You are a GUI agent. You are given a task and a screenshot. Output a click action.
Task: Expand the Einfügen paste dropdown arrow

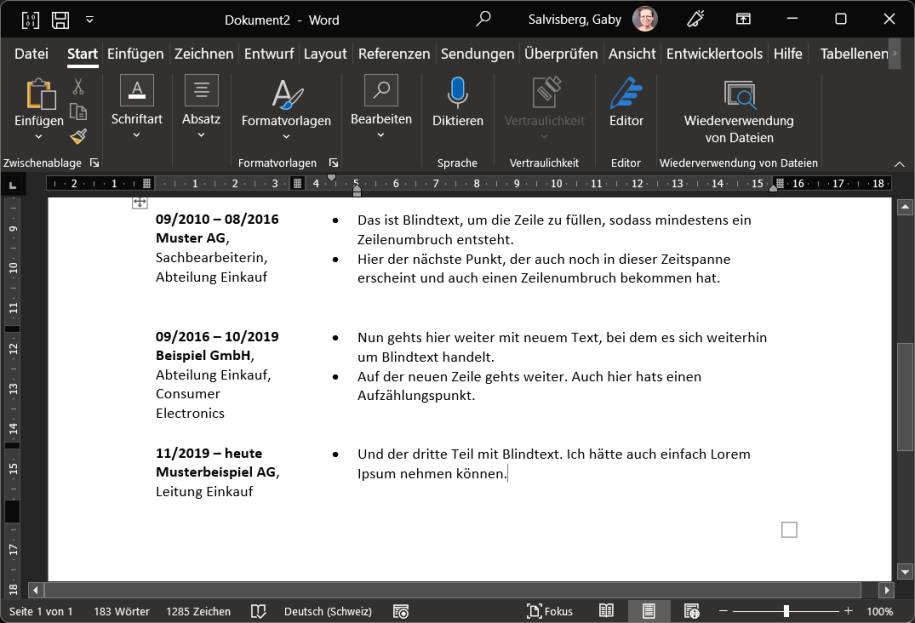[x=39, y=137]
